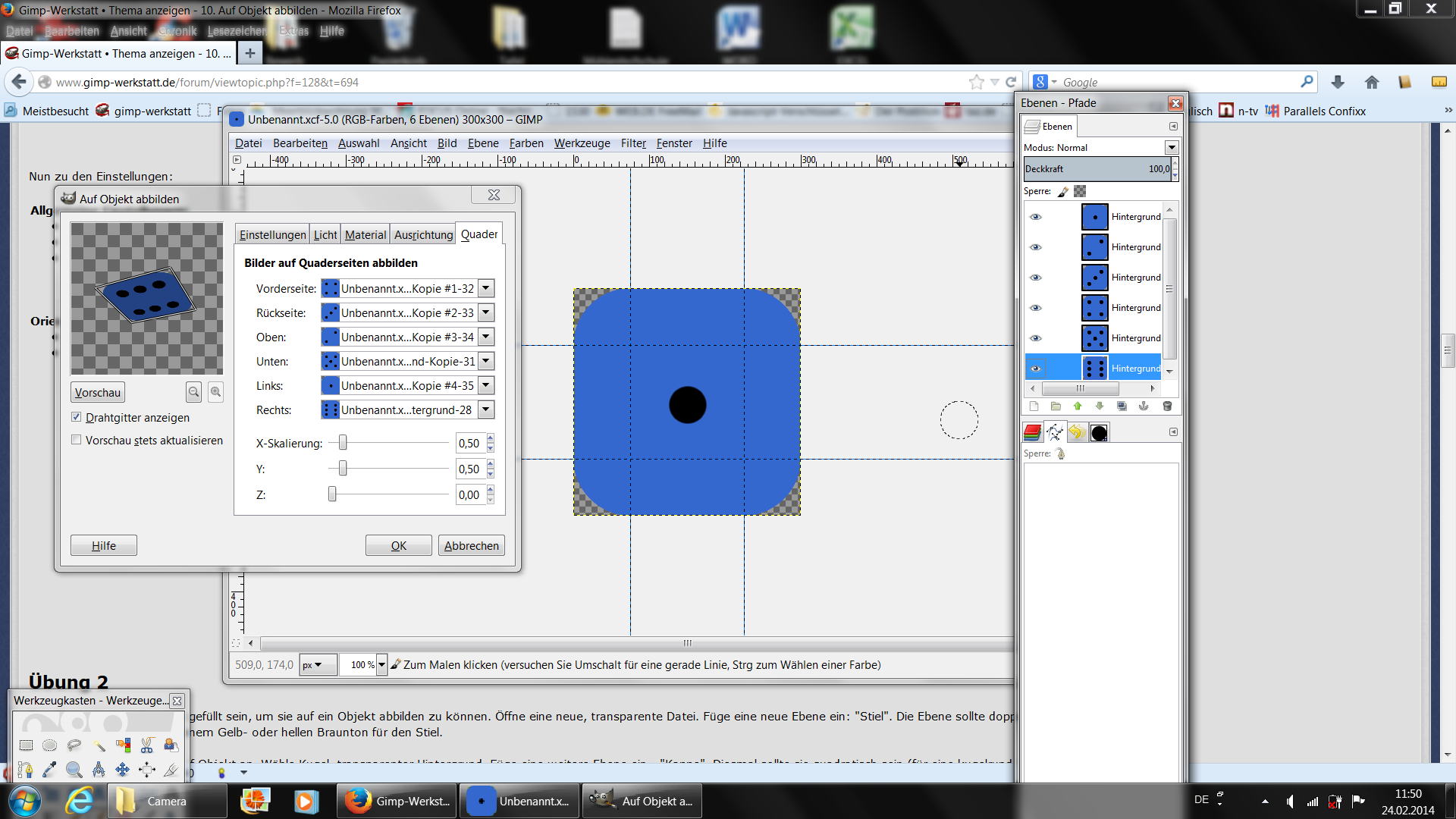The height and width of the screenshot is (819, 1456).
Task: Select the Scissors Select tool
Action: coord(147,745)
